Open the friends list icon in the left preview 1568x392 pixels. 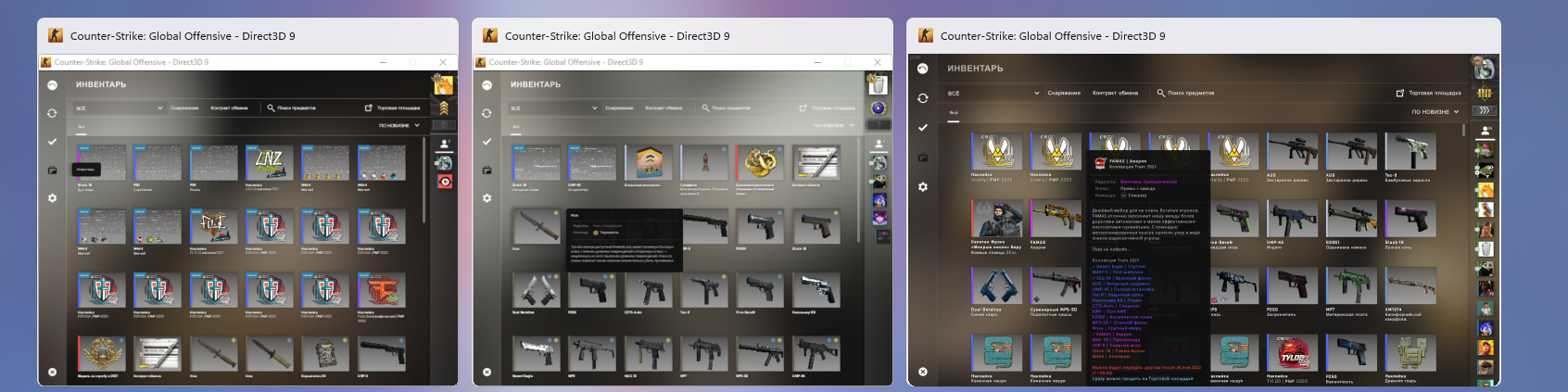445,144
